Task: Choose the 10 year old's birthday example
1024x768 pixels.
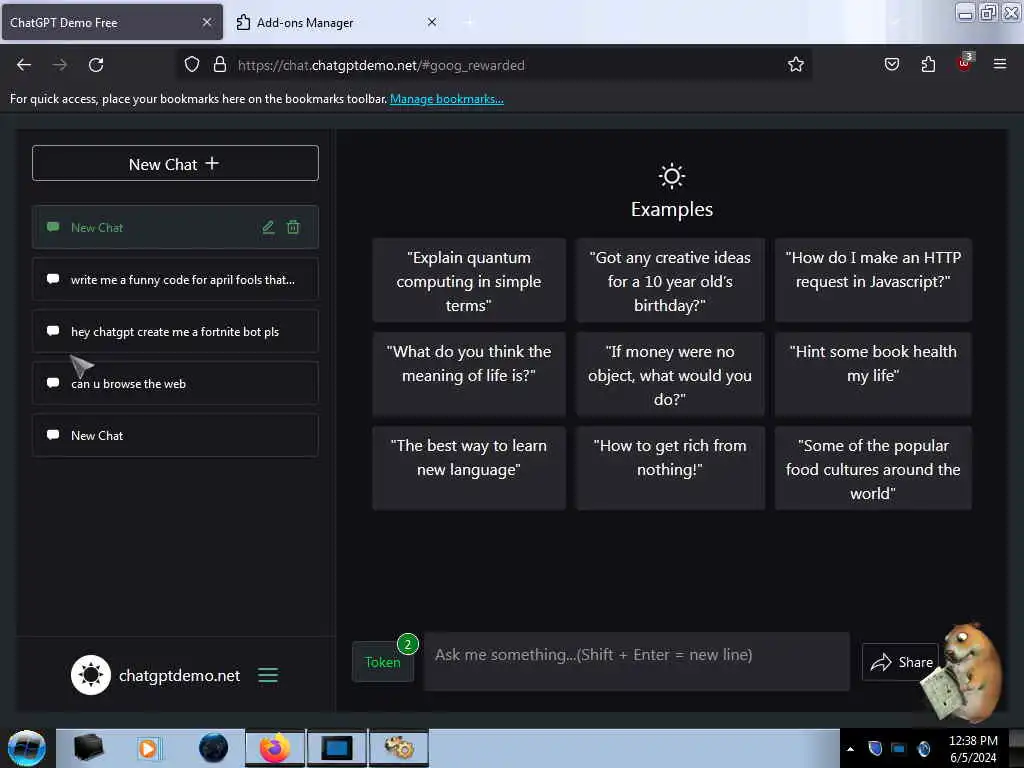Action: [x=670, y=281]
